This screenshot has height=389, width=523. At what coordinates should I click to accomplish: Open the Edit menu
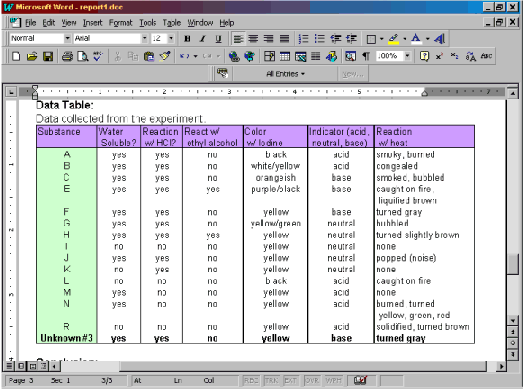tap(48, 23)
